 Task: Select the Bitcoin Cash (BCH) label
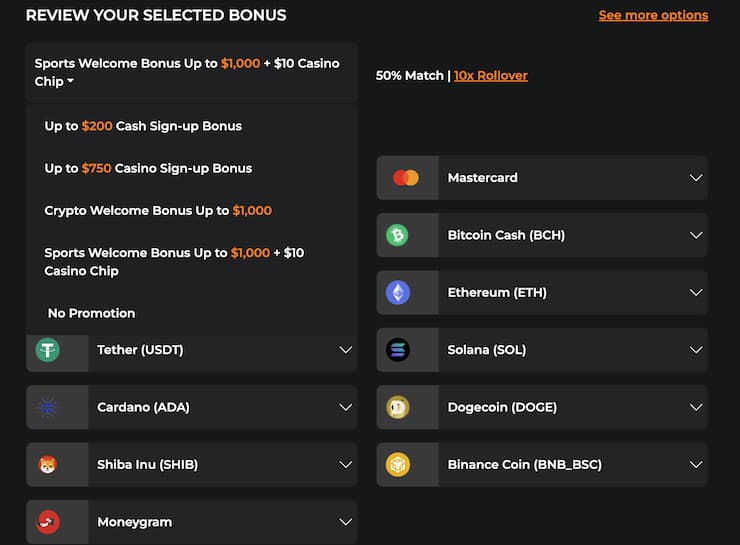(506, 235)
